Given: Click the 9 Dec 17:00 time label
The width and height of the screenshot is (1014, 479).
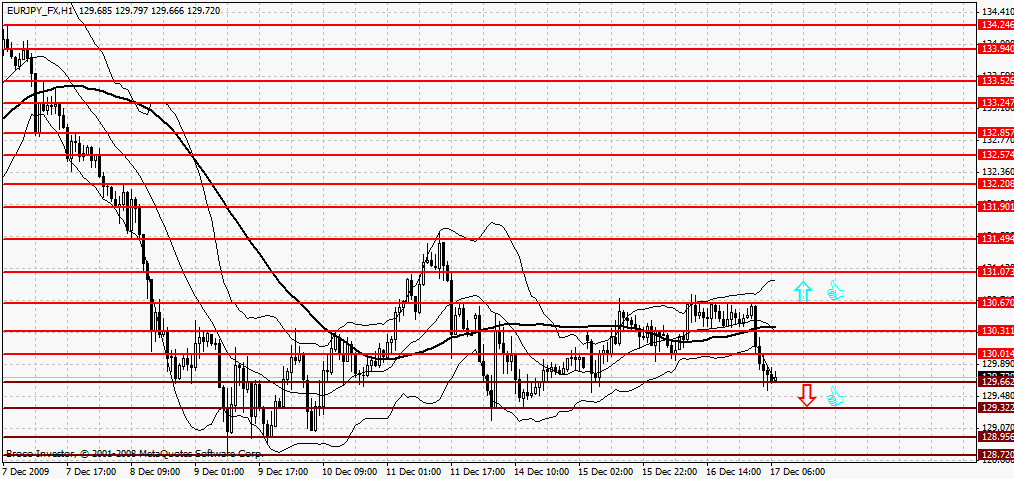Looking at the screenshot, I should [283, 472].
